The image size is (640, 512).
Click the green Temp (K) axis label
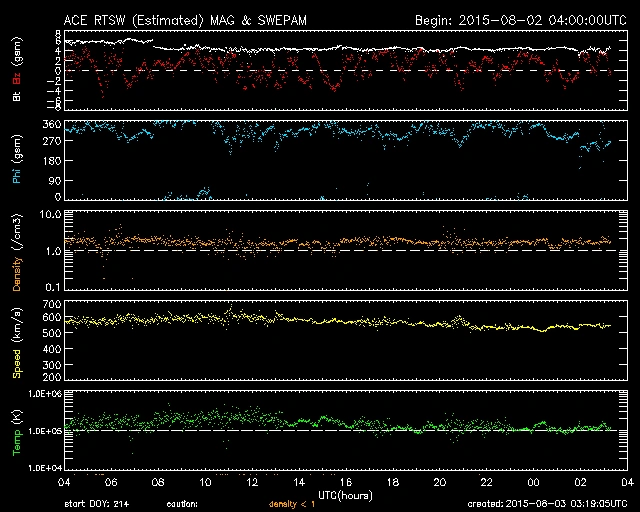click(x=16, y=430)
